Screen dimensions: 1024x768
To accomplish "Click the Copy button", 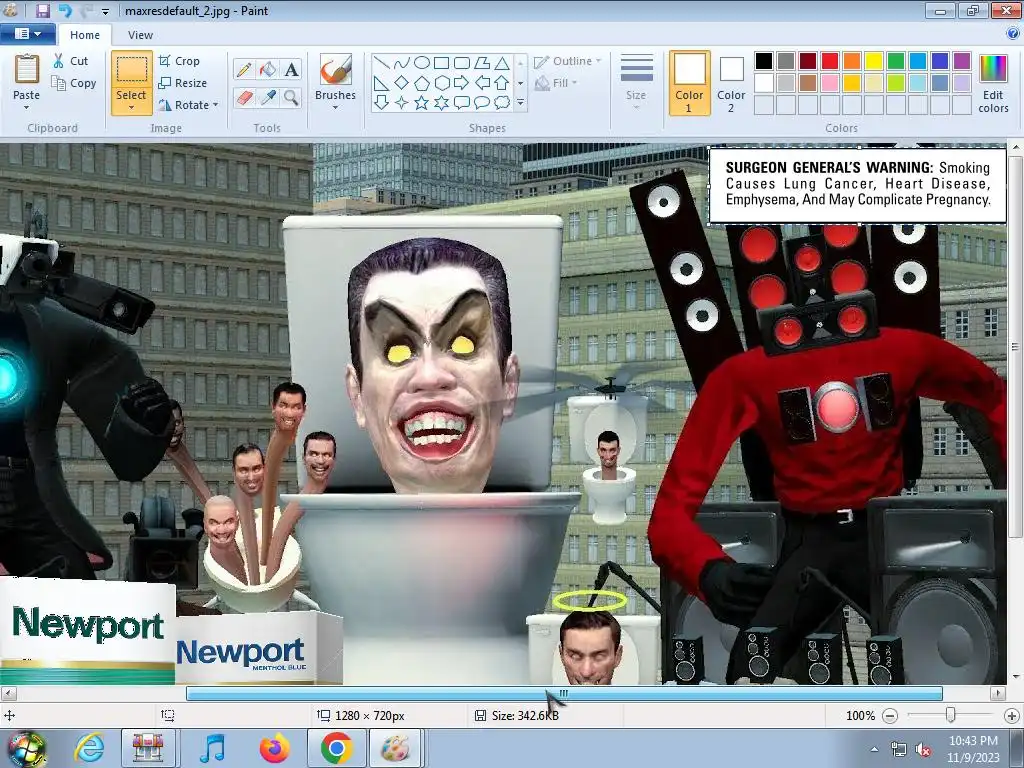I will pos(74,83).
